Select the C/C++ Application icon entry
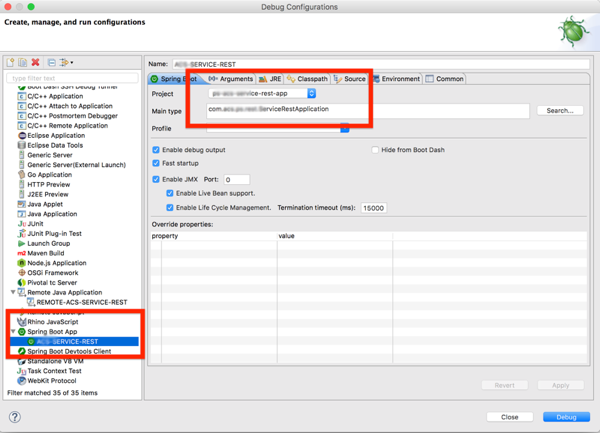This screenshot has width=600, height=433. pyautogui.click(x=22, y=96)
